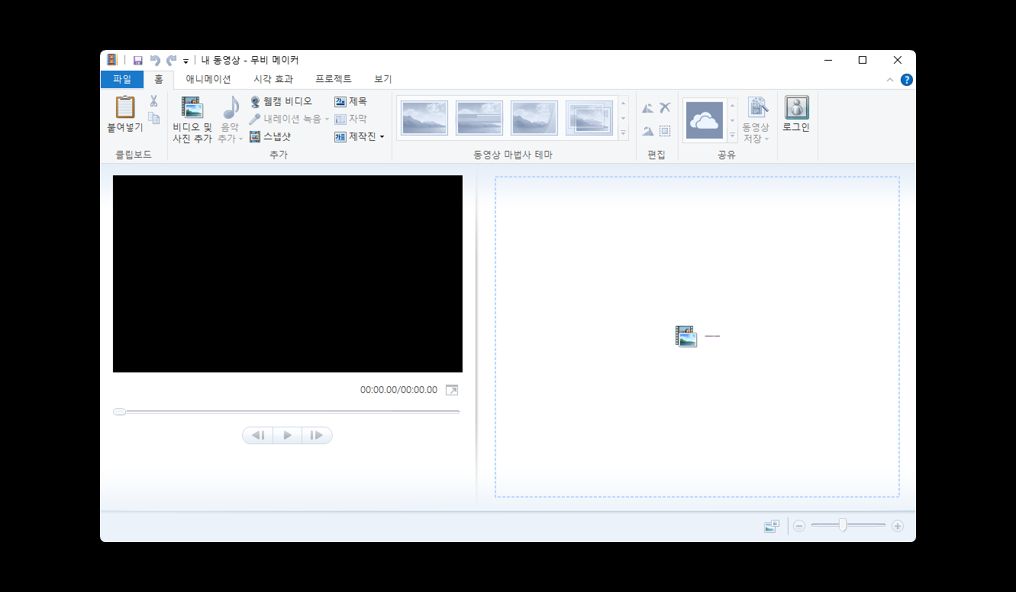Open the quick access toolbar customize dropdown
Screen dimensions: 1016x592
[185, 61]
